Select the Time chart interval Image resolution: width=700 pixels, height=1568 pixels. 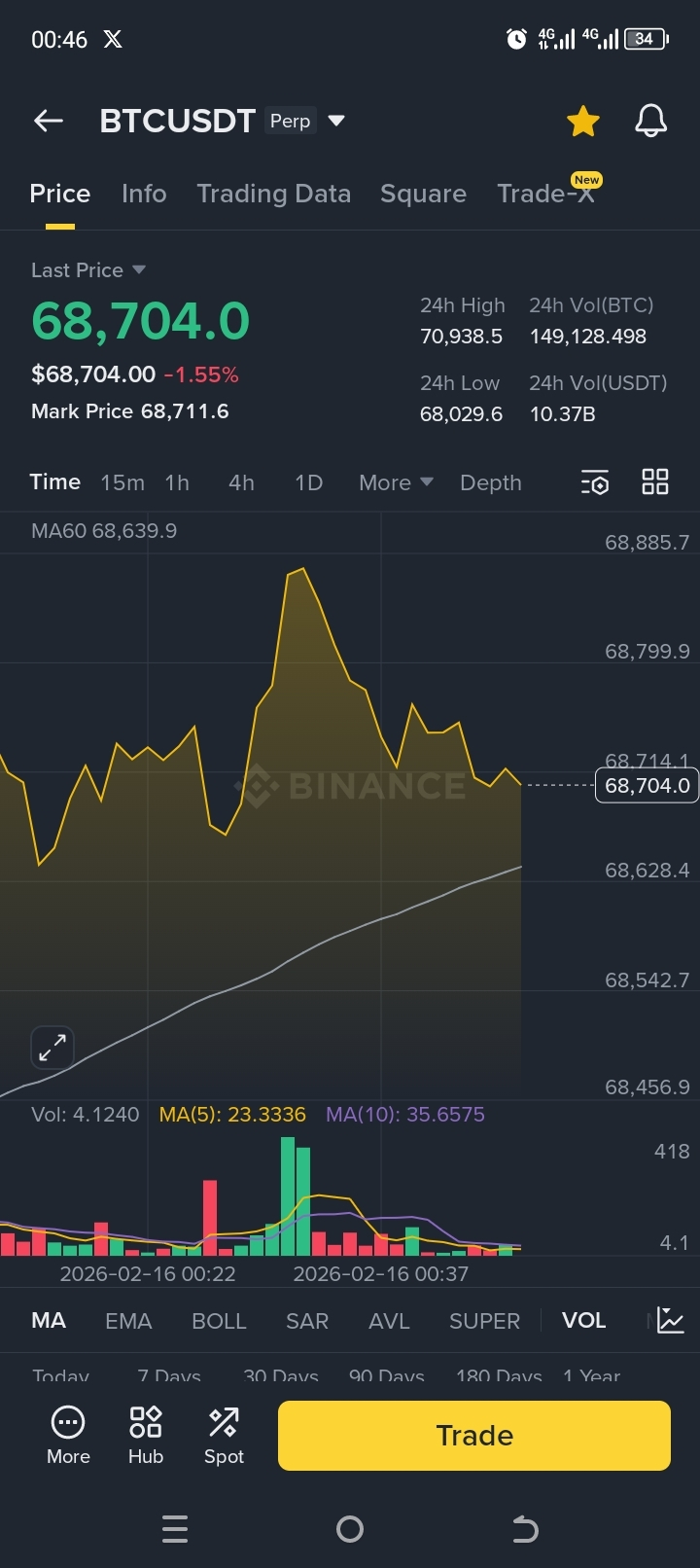point(54,482)
